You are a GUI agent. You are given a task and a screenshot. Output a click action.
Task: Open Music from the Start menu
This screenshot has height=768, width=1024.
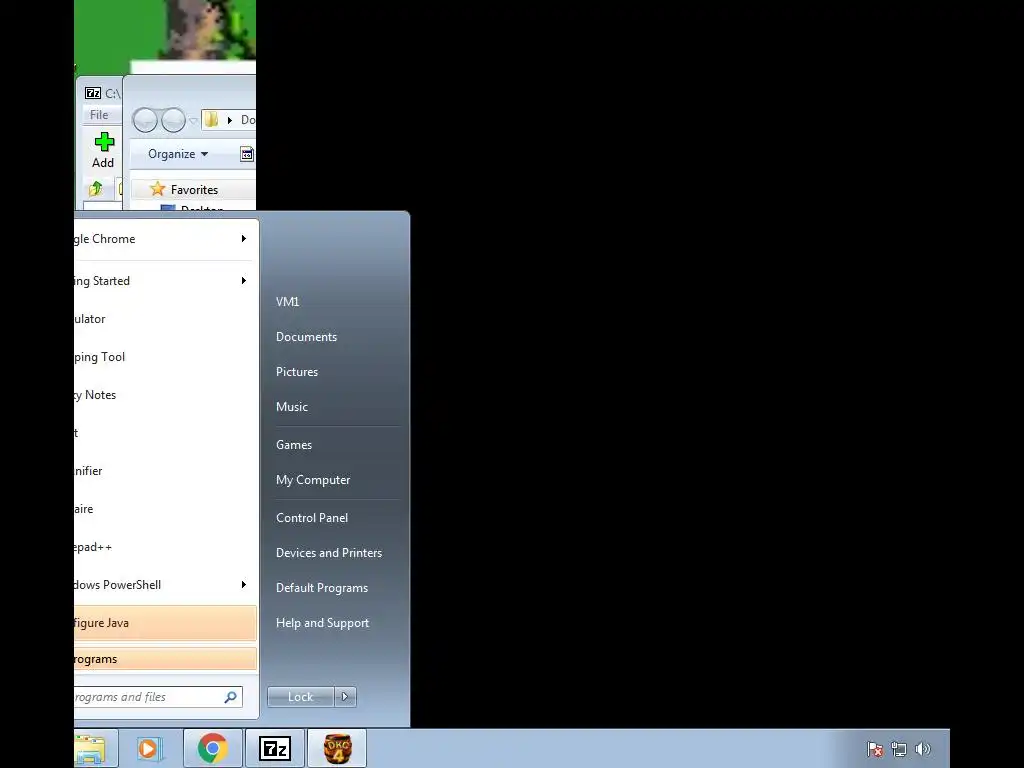[x=292, y=407]
